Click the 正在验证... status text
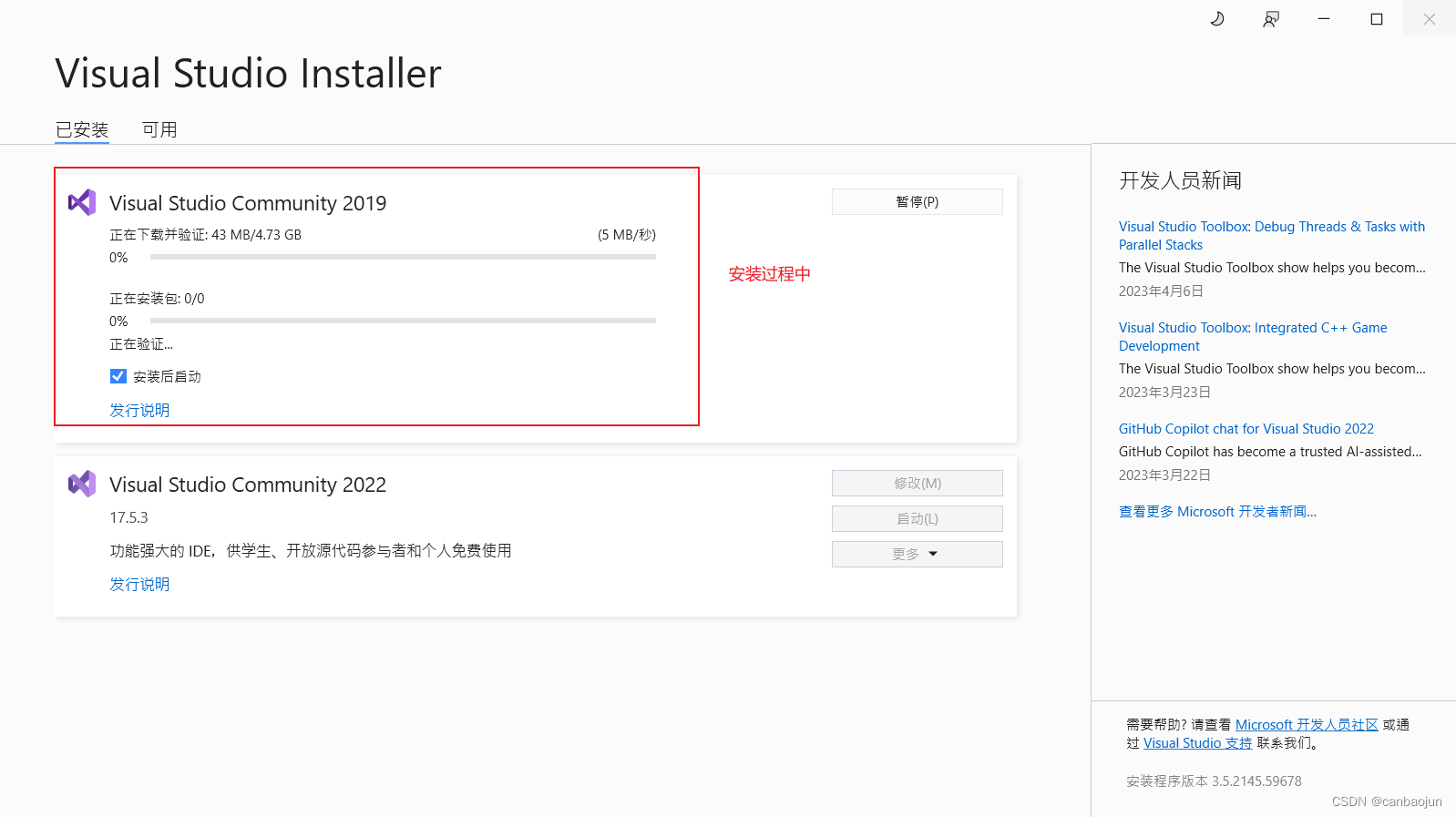Viewport: 1456px width, 817px height. point(141,343)
